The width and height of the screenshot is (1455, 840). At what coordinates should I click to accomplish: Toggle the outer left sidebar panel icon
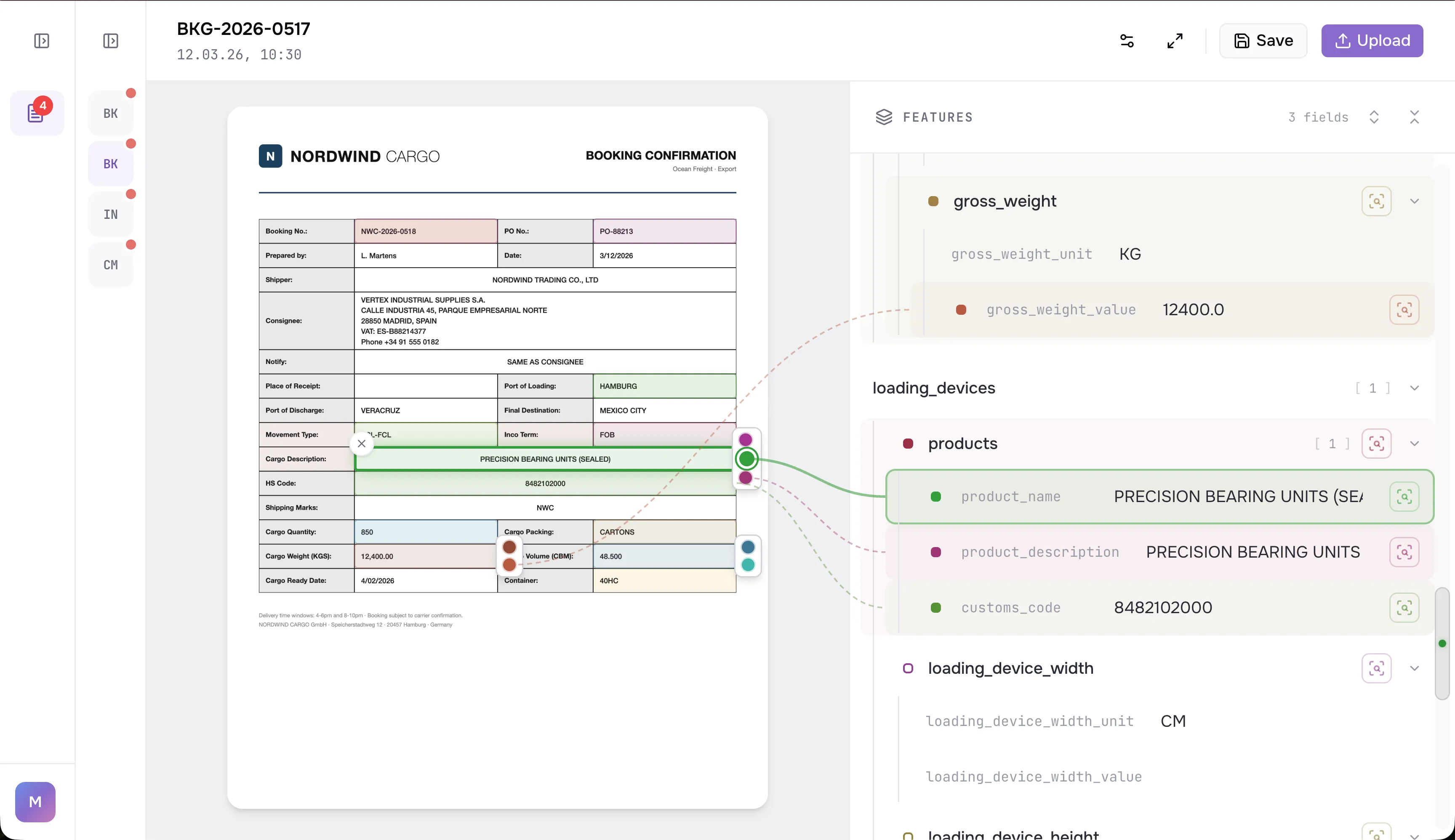coord(42,41)
